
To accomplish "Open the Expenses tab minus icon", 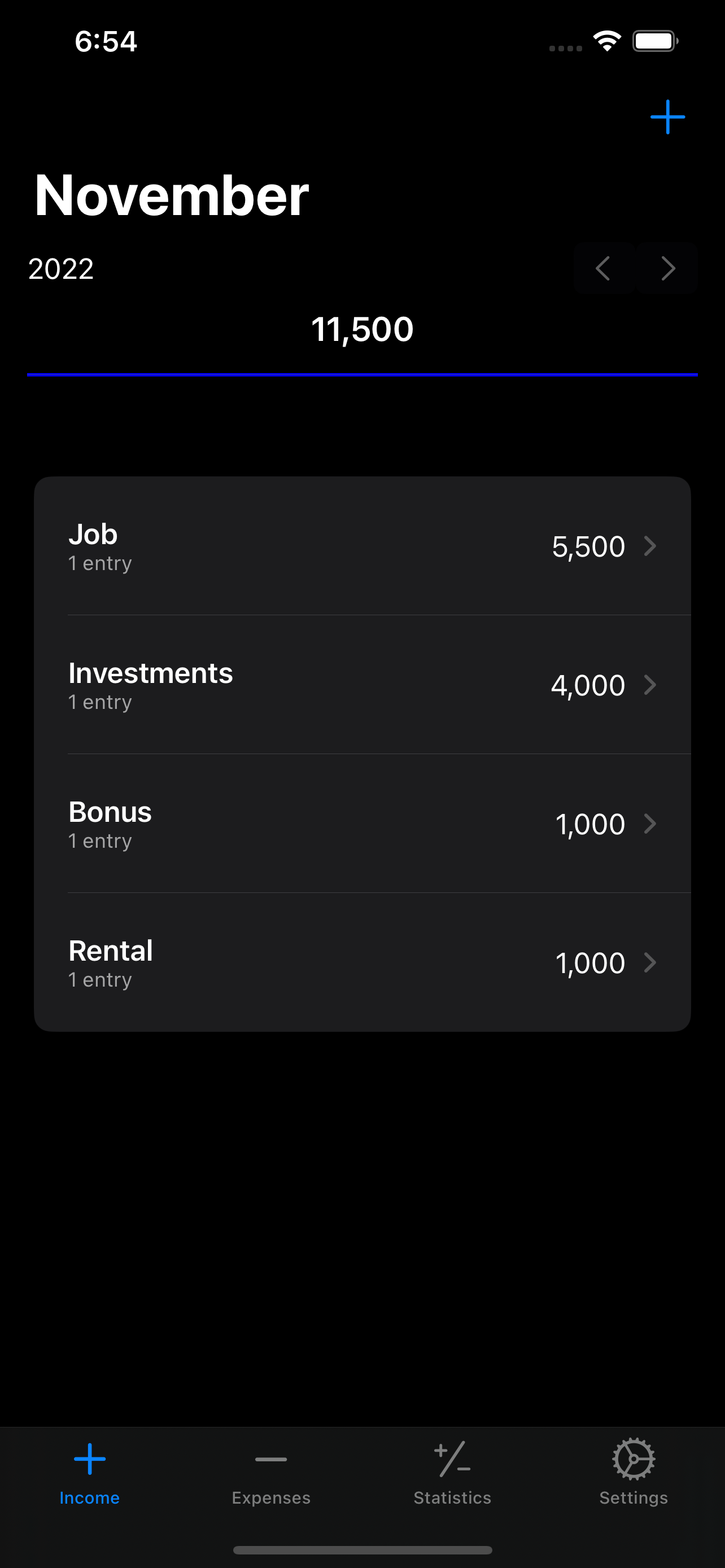I will (271, 1459).
